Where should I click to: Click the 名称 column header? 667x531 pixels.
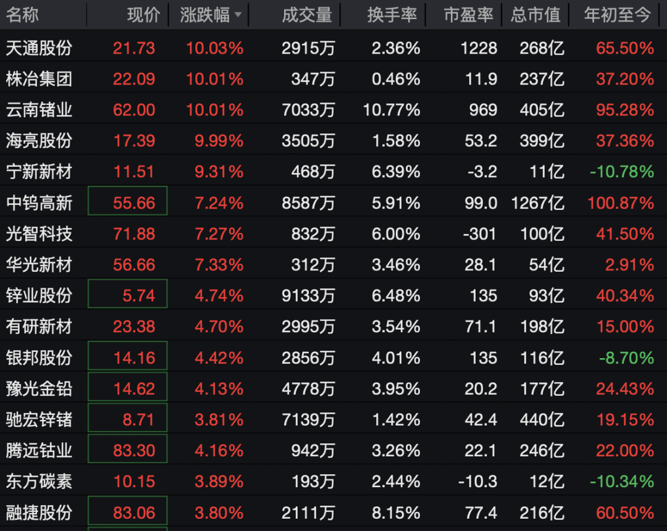pyautogui.click(x=23, y=15)
